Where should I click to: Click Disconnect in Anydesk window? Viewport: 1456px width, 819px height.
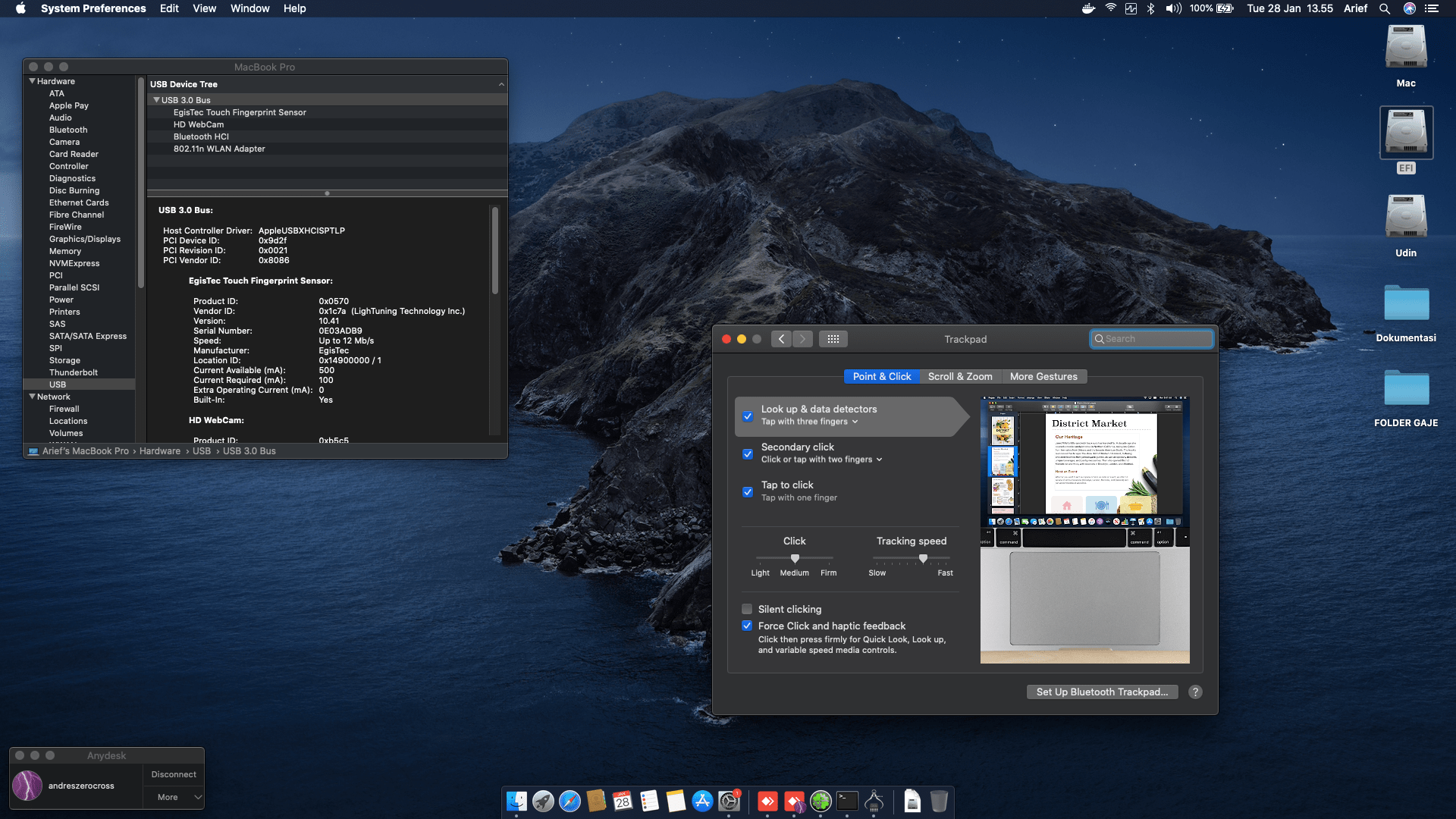click(174, 774)
